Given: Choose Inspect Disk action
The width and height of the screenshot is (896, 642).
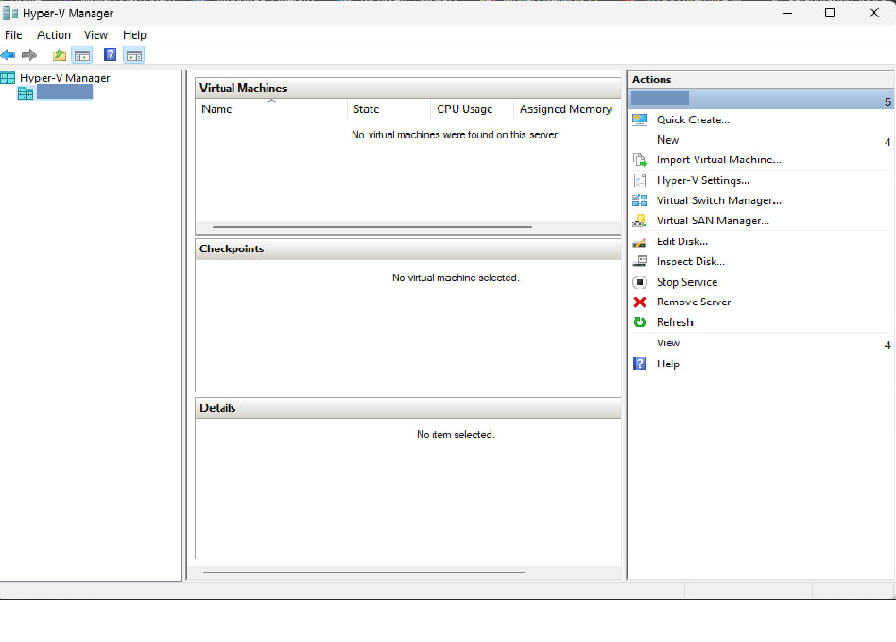Looking at the screenshot, I should point(690,262).
